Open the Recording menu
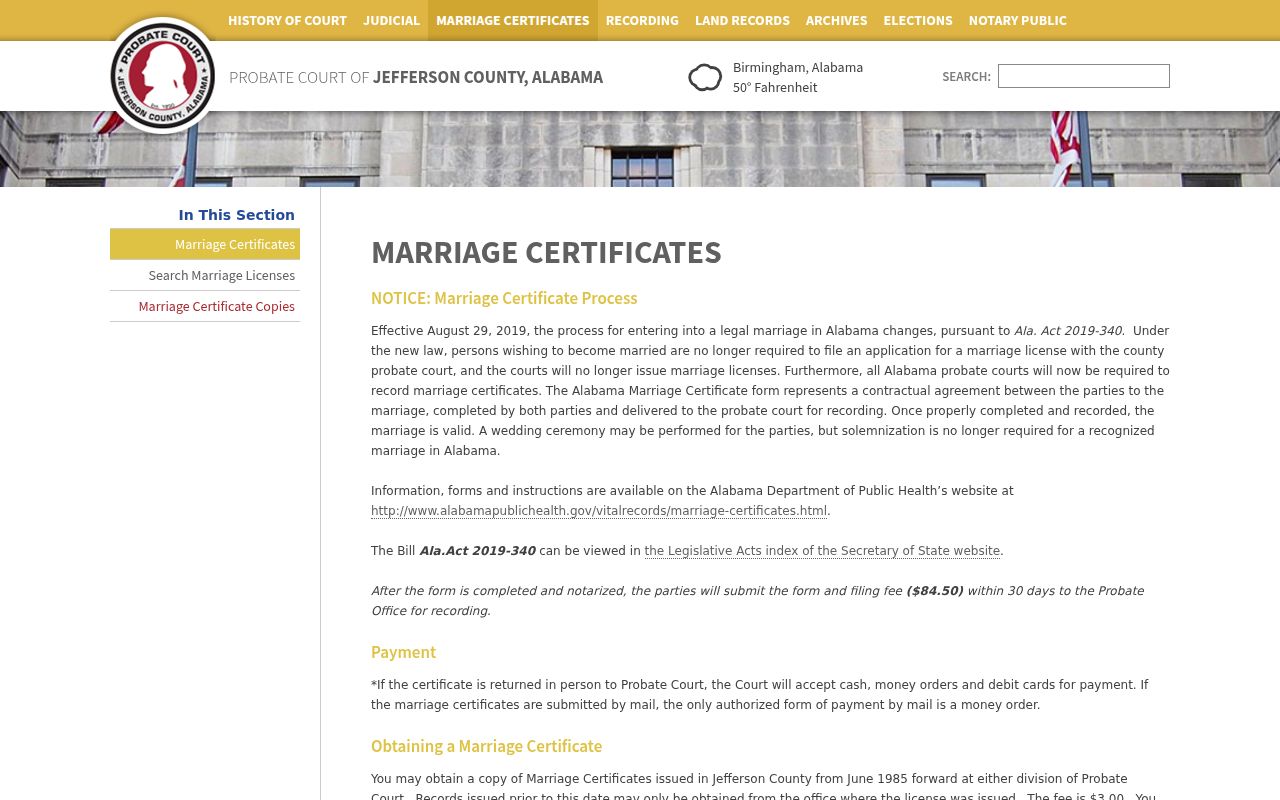This screenshot has height=800, width=1280. (642, 20)
